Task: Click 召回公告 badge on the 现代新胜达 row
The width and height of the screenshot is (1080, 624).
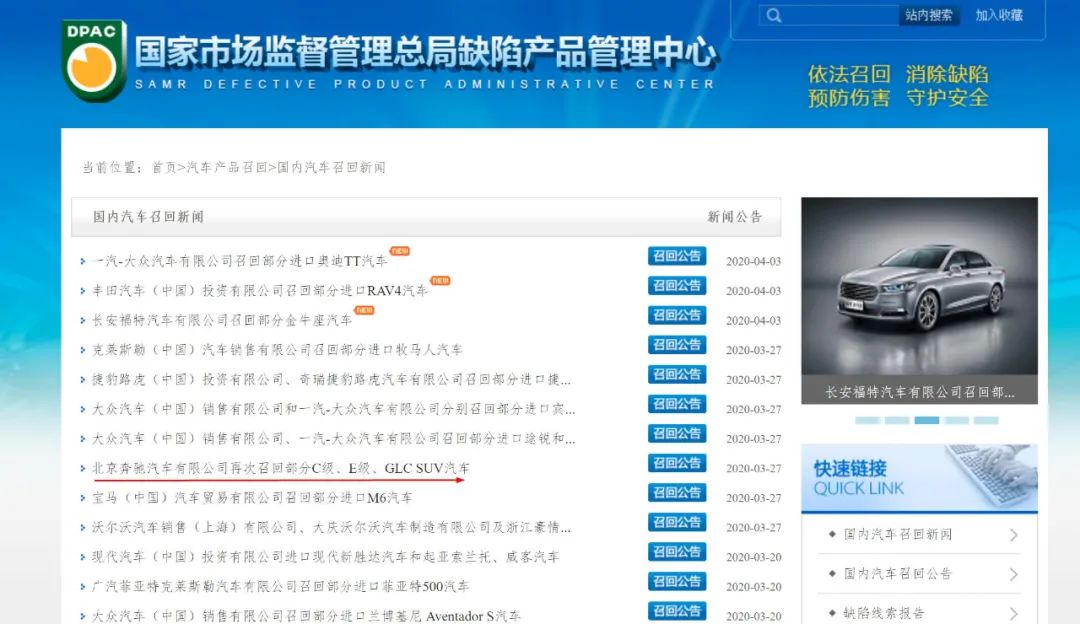Action: coord(677,552)
